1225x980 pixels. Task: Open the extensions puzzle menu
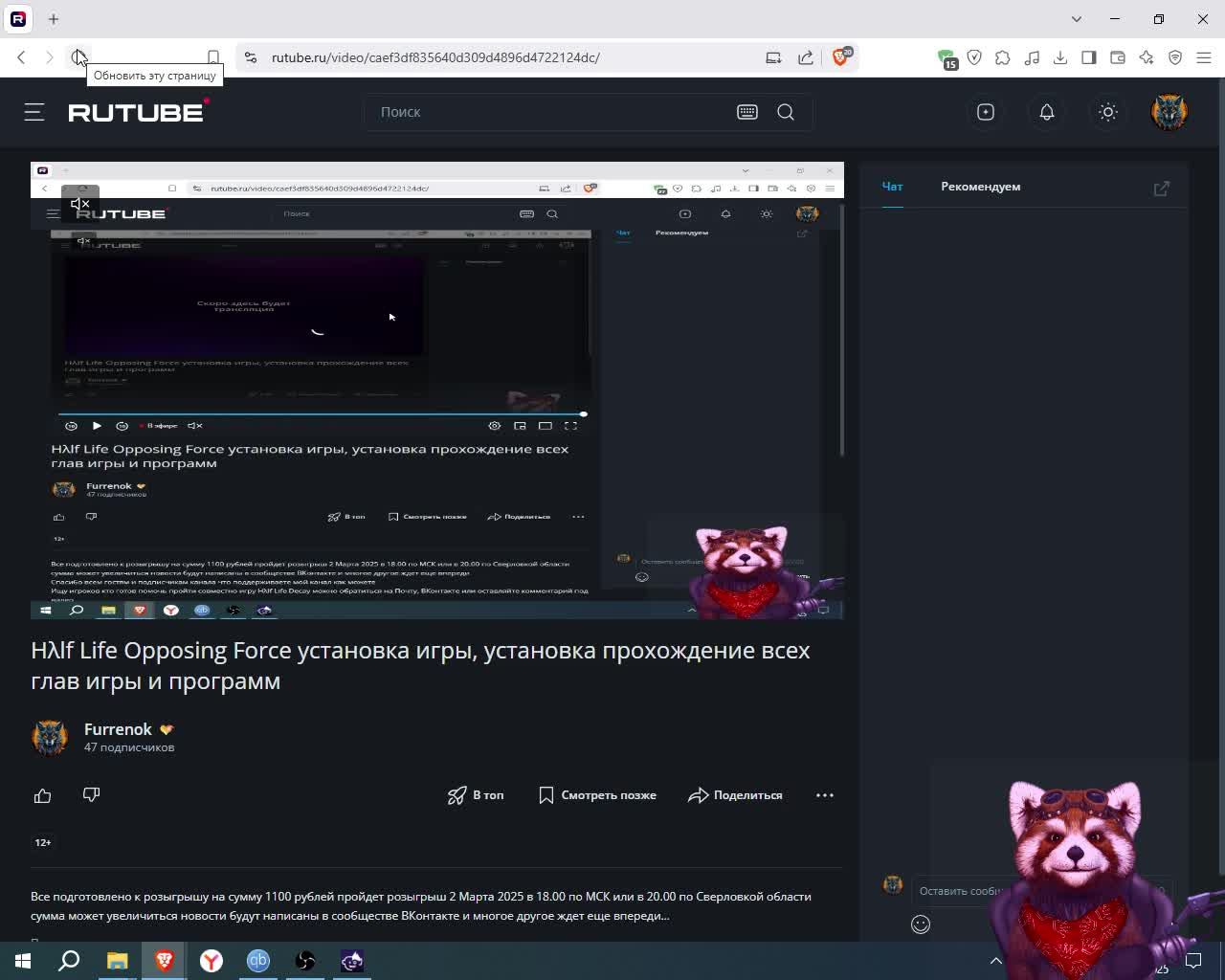(1003, 57)
